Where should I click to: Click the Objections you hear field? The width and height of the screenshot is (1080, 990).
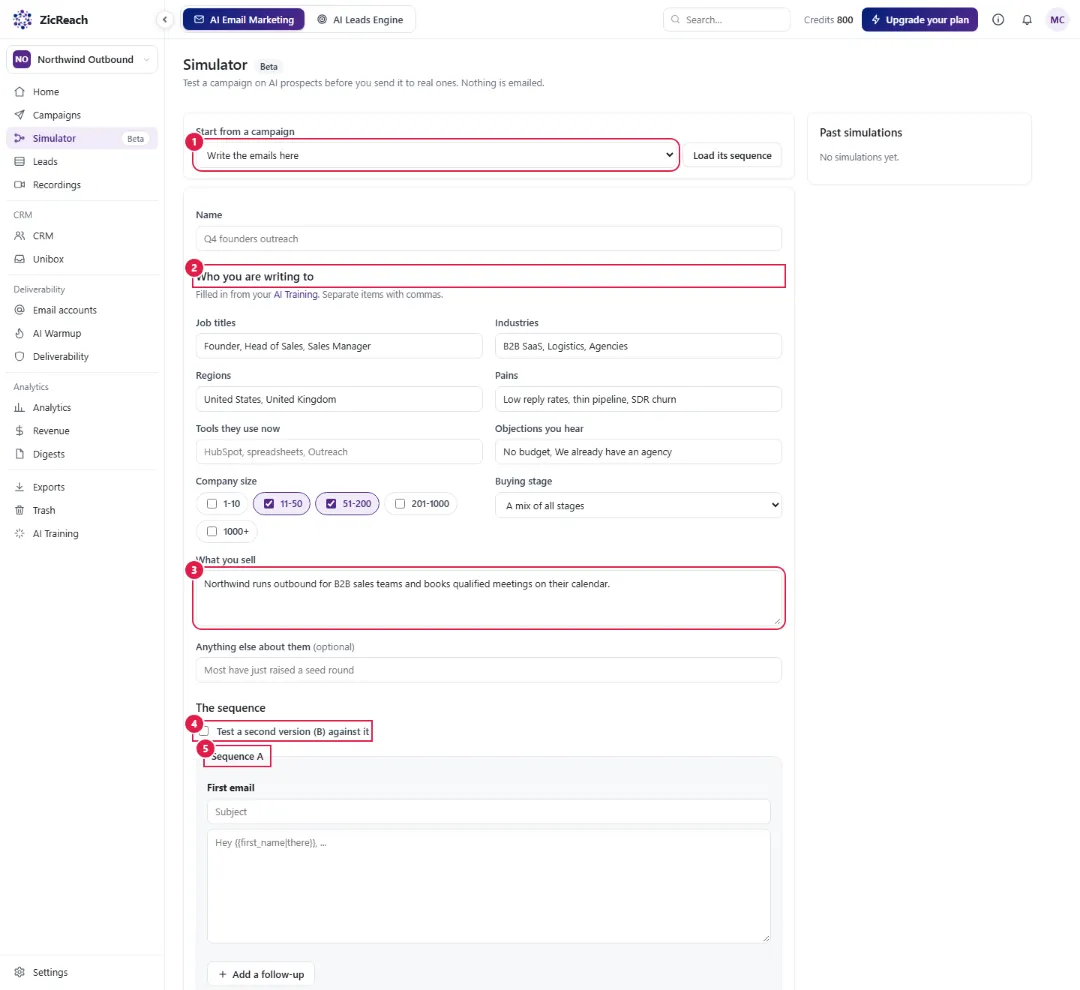tap(638, 452)
